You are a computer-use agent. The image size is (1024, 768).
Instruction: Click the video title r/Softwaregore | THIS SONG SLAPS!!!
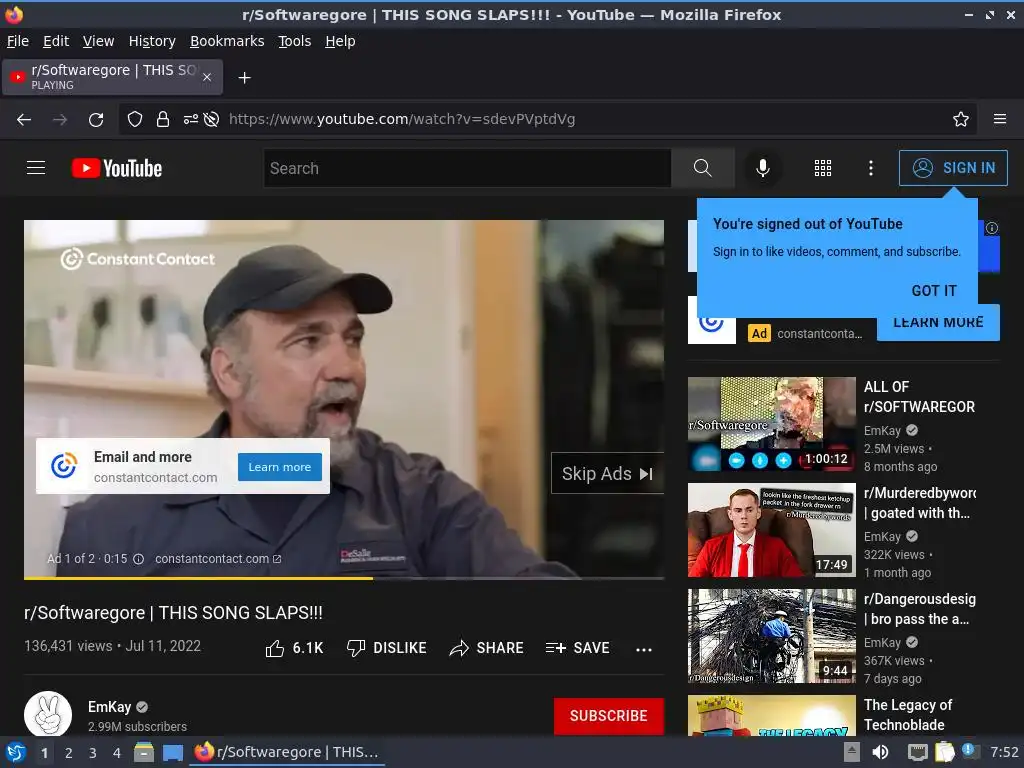[173, 613]
